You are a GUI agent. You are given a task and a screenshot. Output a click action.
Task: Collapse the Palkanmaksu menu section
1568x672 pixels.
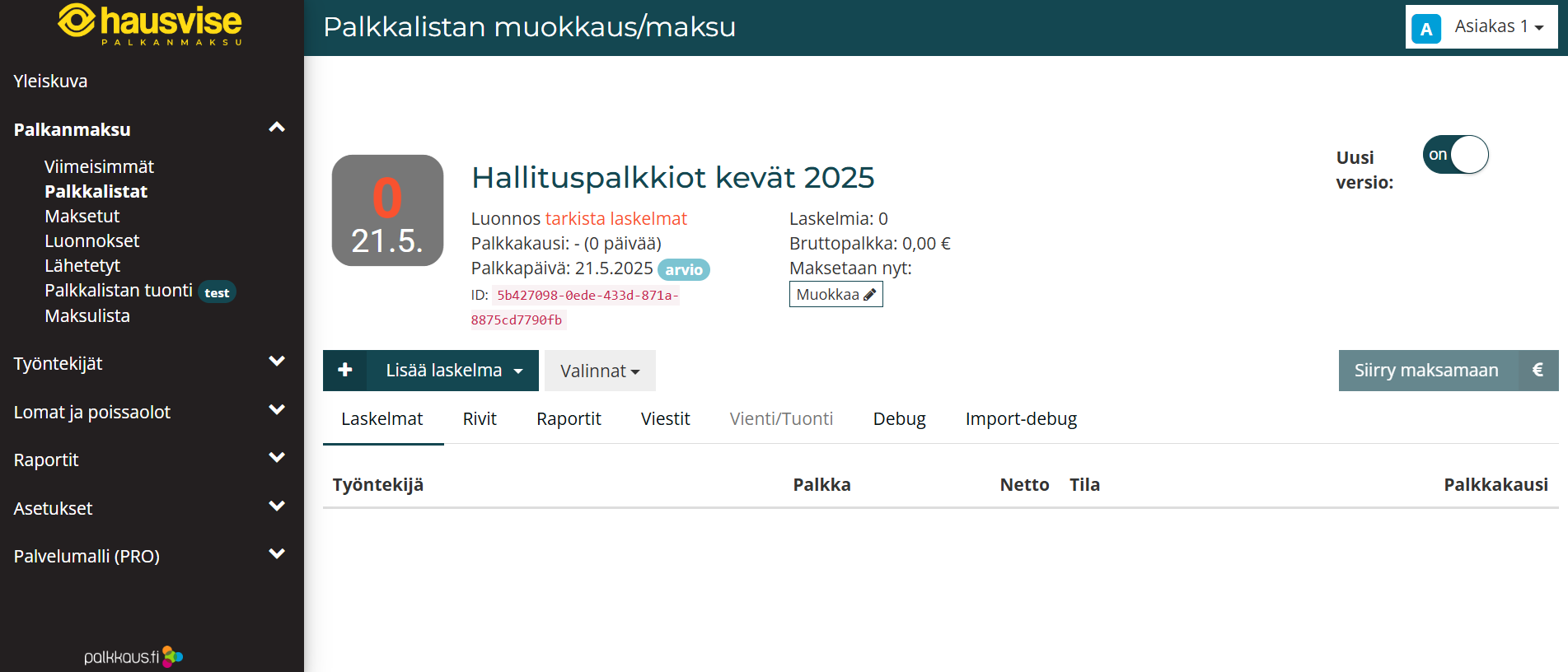(277, 128)
